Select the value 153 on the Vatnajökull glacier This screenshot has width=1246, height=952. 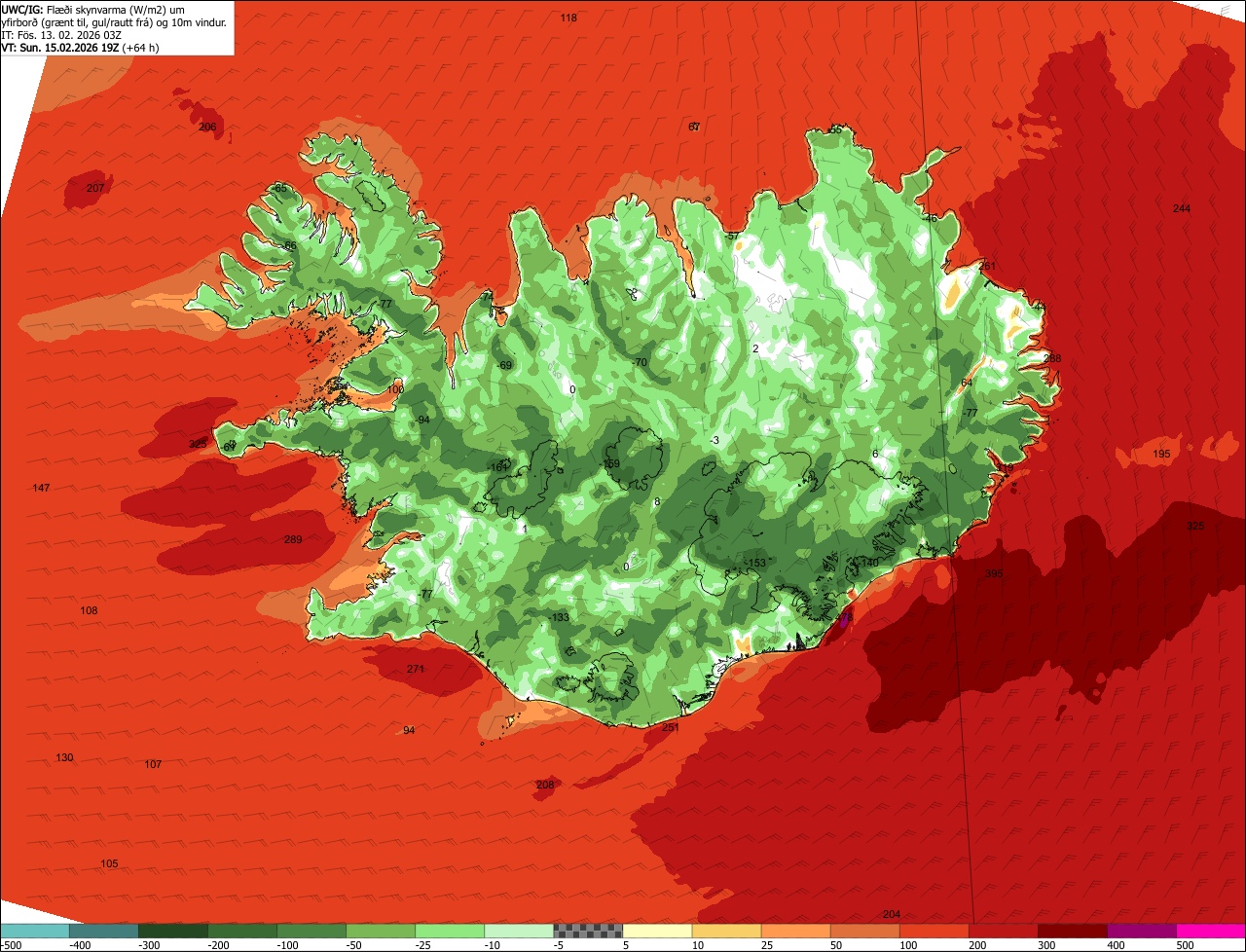coord(755,563)
